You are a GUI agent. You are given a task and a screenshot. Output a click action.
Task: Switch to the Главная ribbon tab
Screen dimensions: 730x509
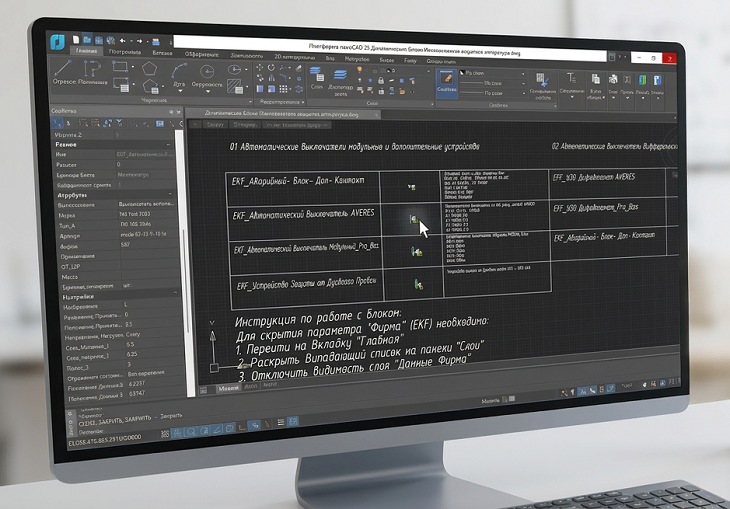(87, 51)
